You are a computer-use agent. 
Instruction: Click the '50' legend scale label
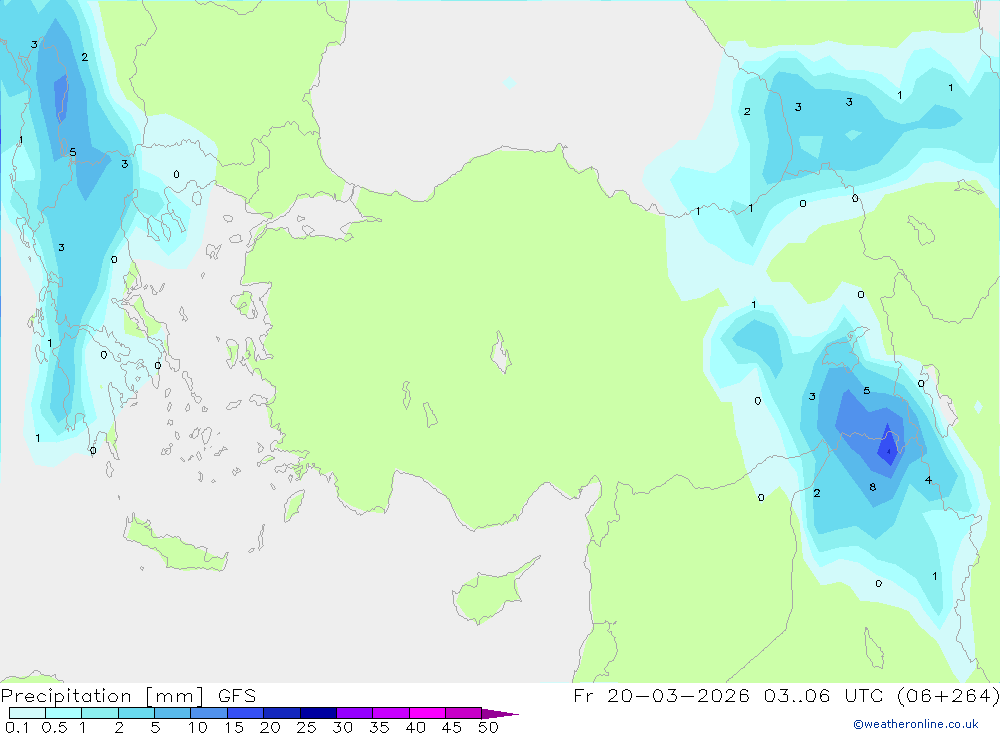pyautogui.click(x=488, y=727)
